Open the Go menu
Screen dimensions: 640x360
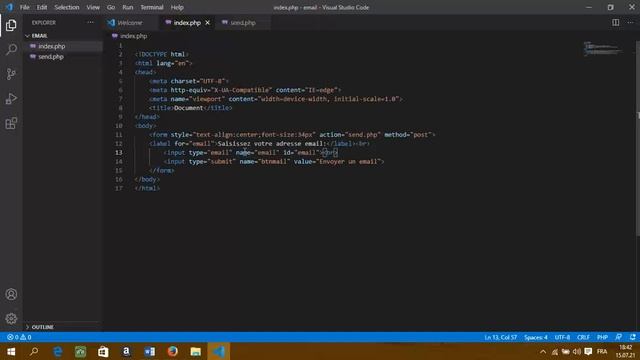point(111,7)
